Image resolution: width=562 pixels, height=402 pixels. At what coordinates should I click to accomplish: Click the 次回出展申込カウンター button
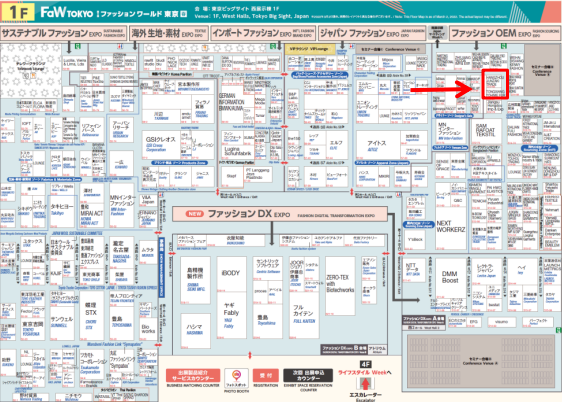pos(308,375)
